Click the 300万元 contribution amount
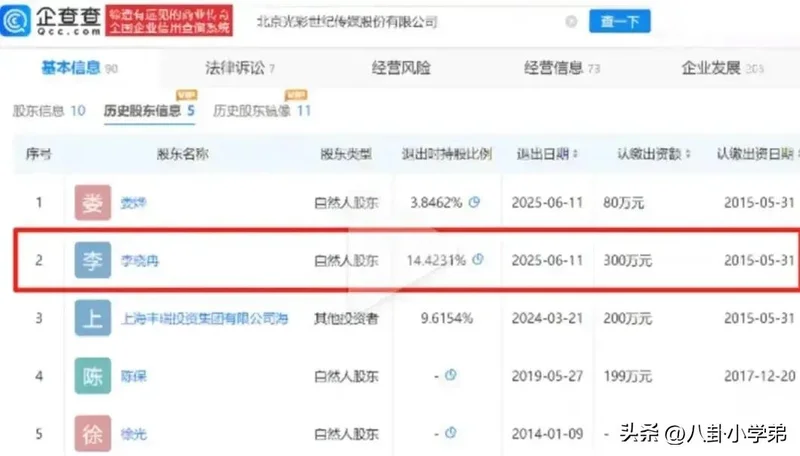Viewport: 800px width, 456px height. coord(628,261)
